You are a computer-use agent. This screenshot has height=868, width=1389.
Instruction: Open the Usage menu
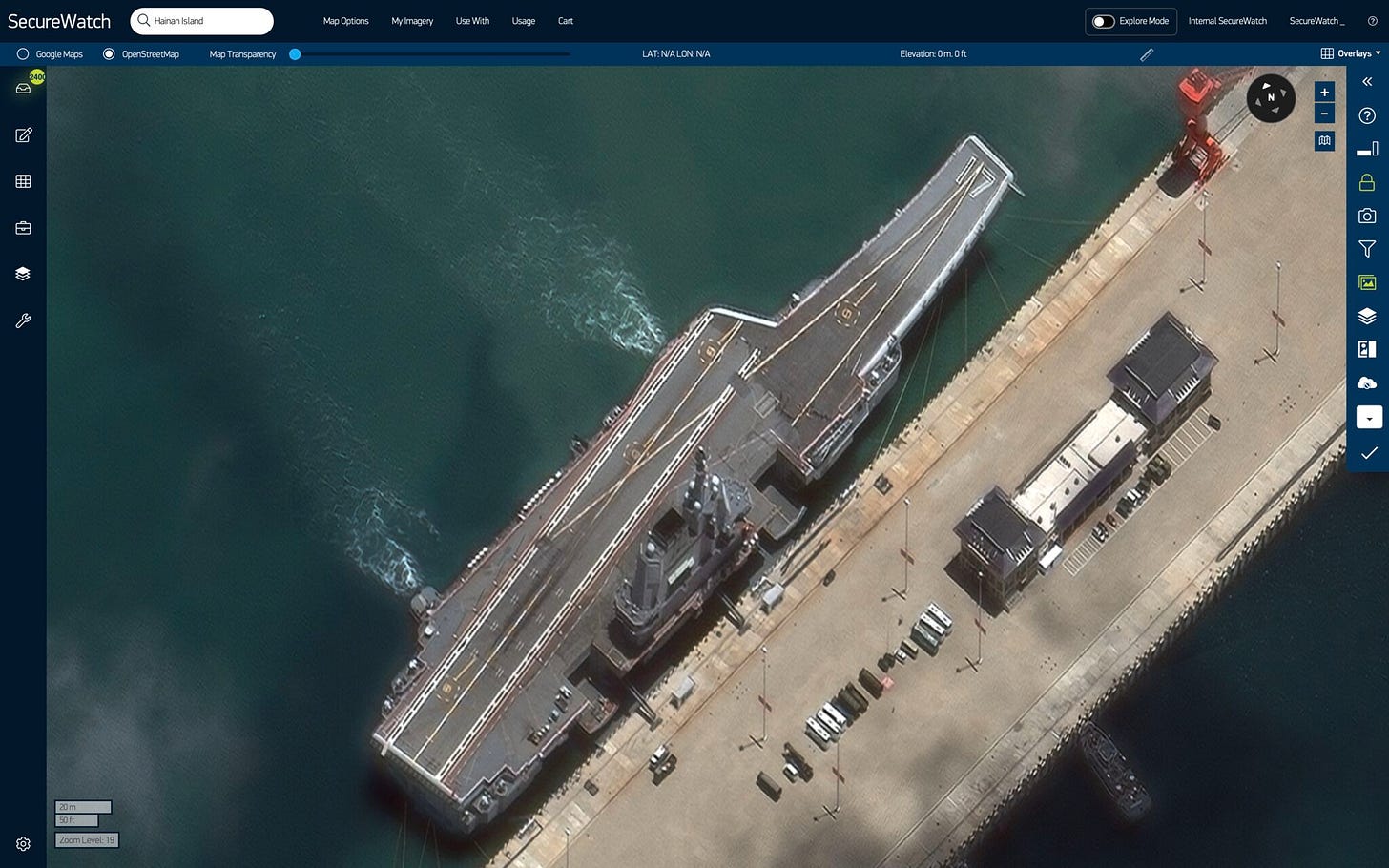[524, 21]
